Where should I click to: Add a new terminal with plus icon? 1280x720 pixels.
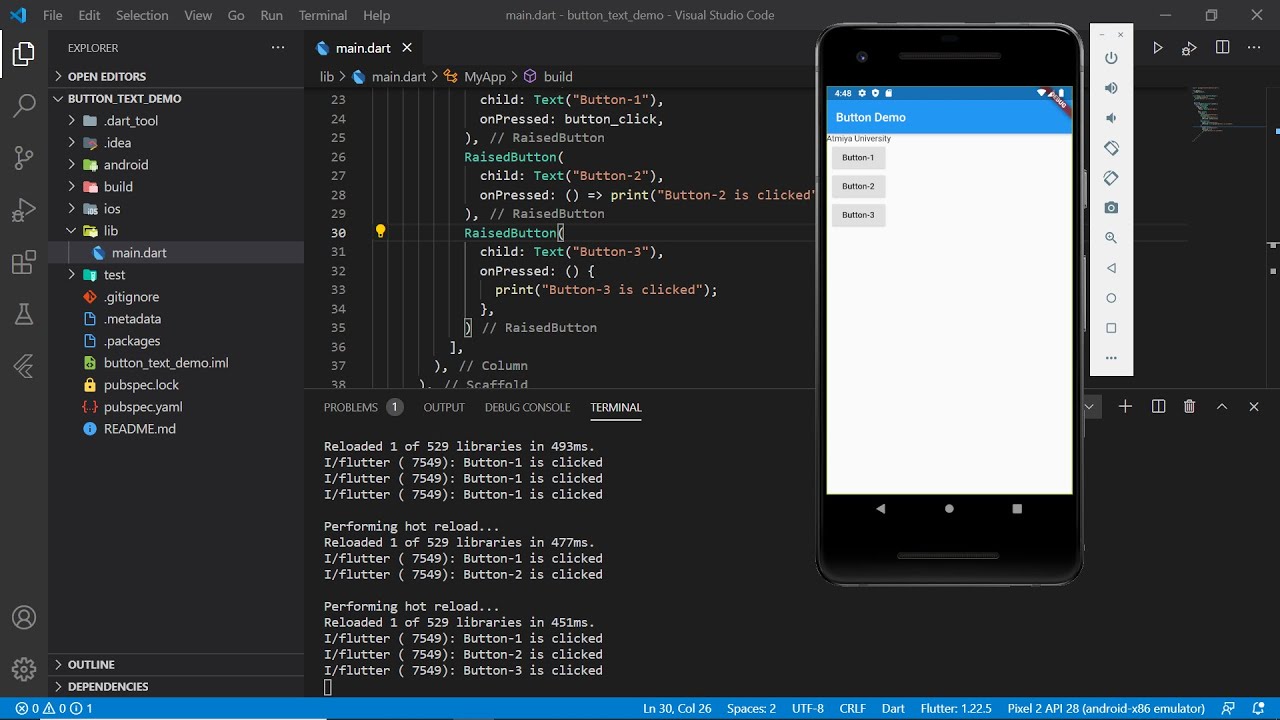coord(1125,406)
